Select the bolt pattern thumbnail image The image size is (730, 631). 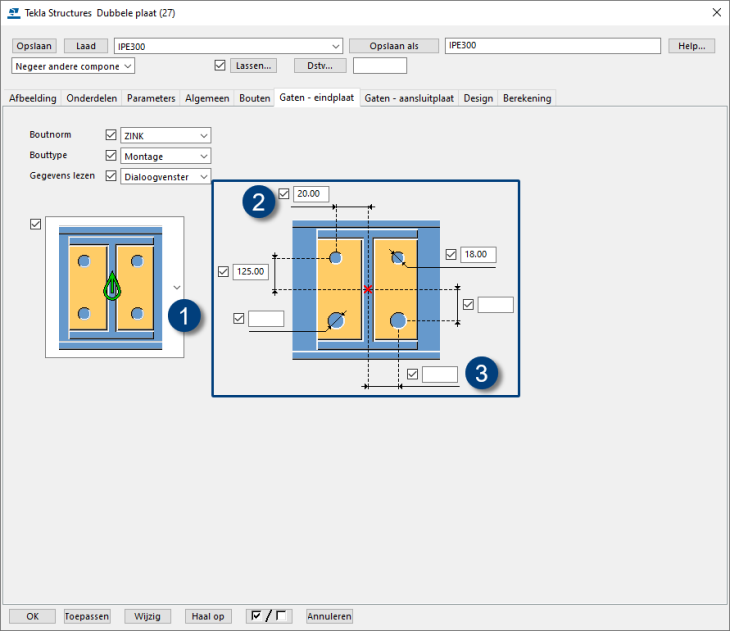click(112, 287)
